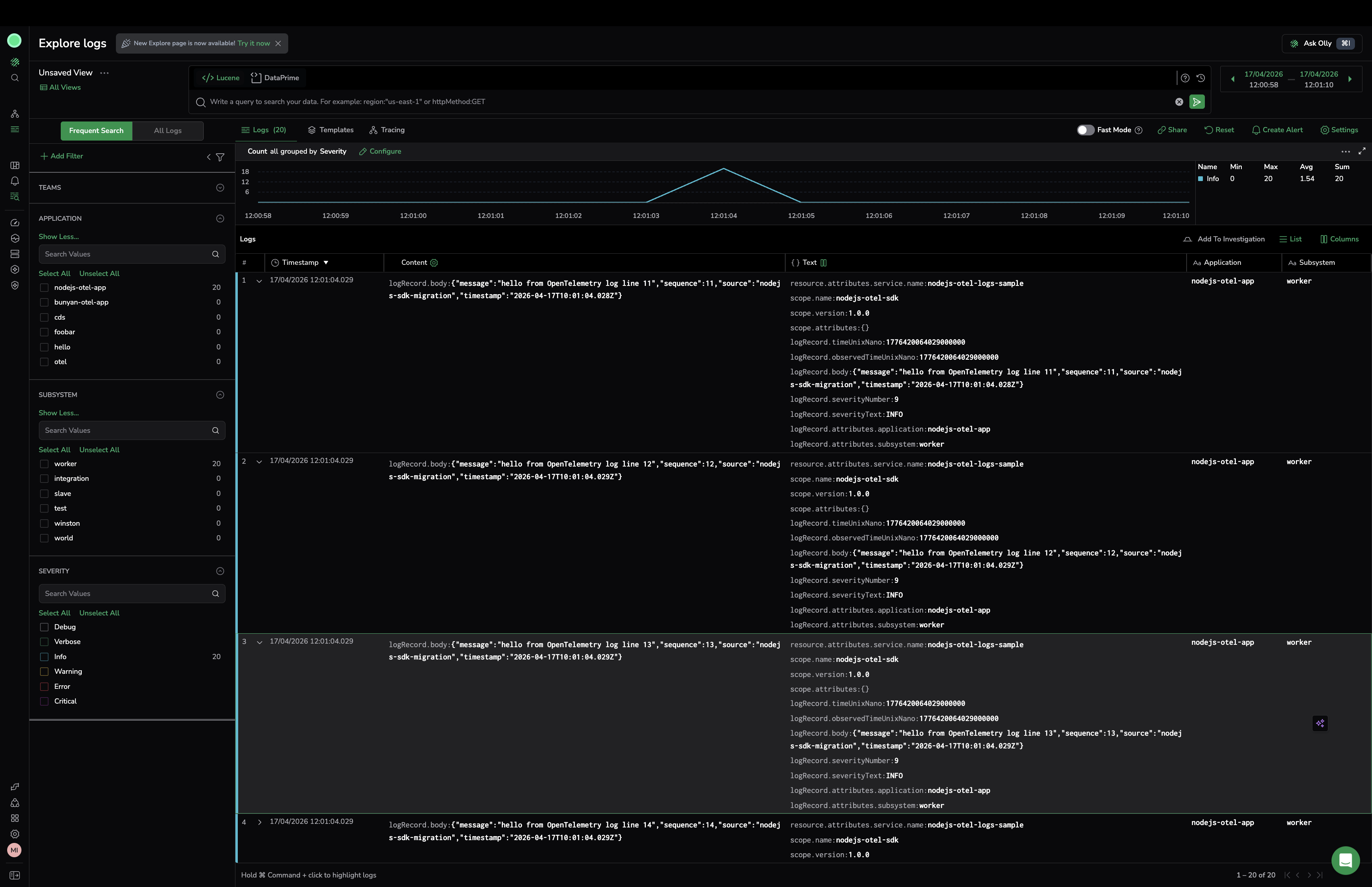
Task: Expand the chart to fullscreen
Action: tap(1362, 152)
